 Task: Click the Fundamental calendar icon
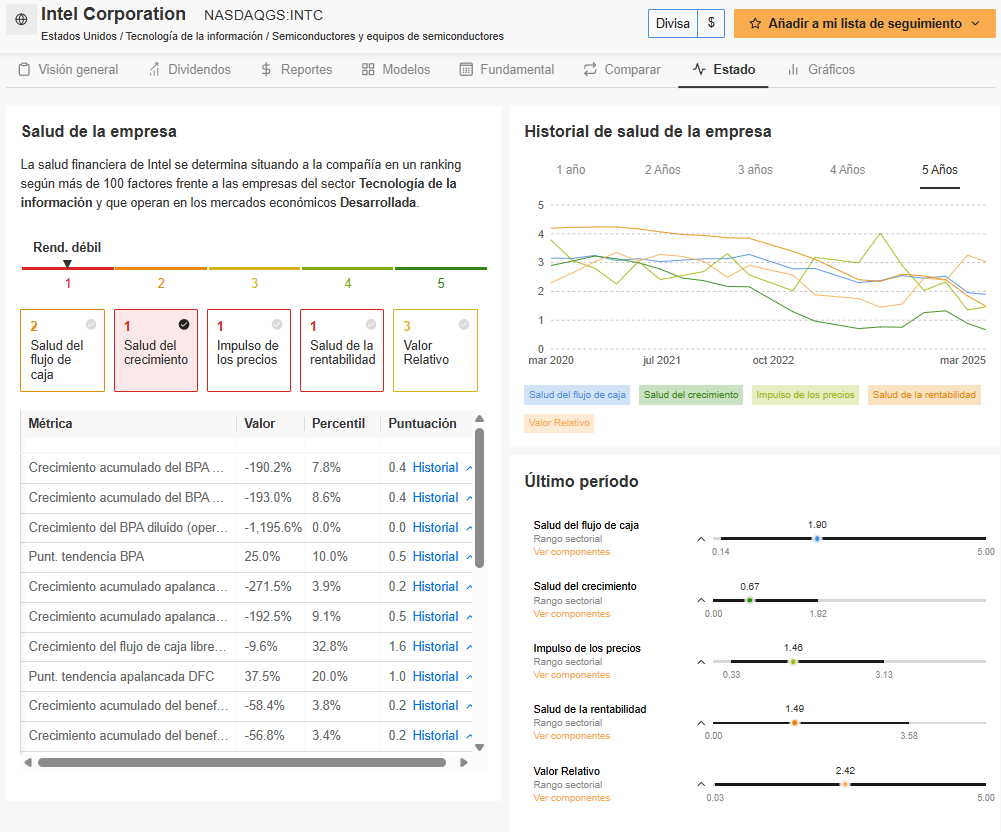(466, 69)
